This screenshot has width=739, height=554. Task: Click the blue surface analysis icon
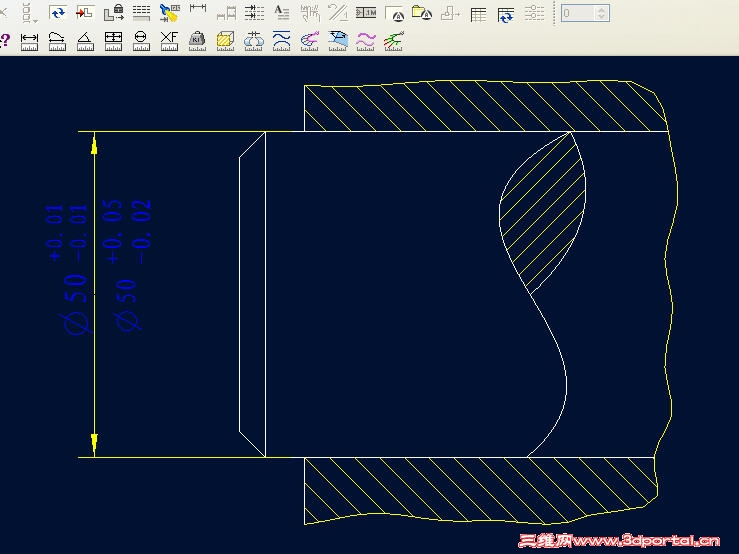[338, 41]
